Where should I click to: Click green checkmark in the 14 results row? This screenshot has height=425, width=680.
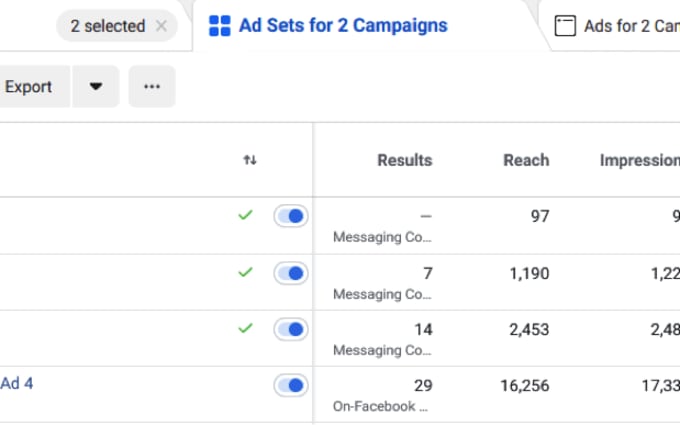[246, 328]
